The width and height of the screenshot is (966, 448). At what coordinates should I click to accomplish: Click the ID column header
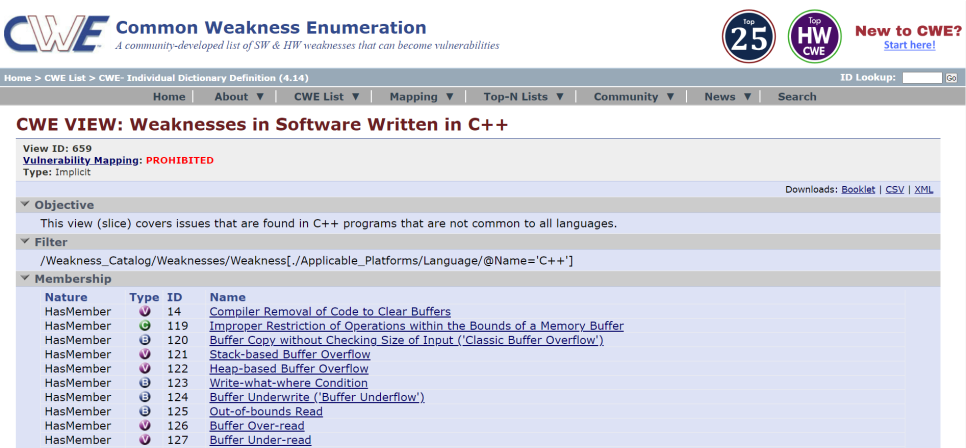(174, 297)
